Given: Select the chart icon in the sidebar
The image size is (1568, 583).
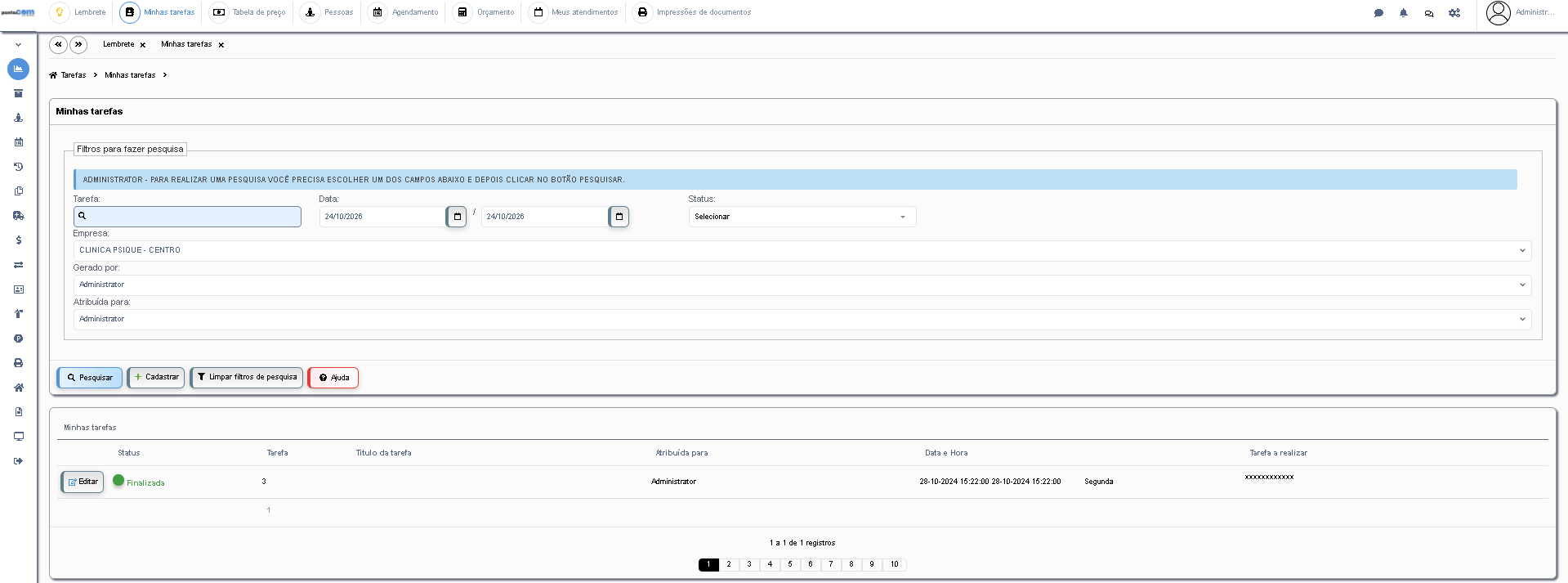Looking at the screenshot, I should point(18,69).
